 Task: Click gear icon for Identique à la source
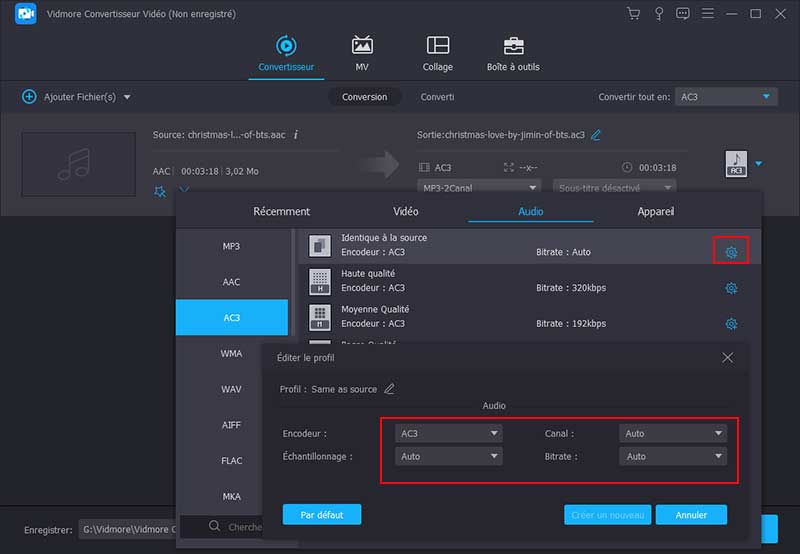pyautogui.click(x=731, y=252)
